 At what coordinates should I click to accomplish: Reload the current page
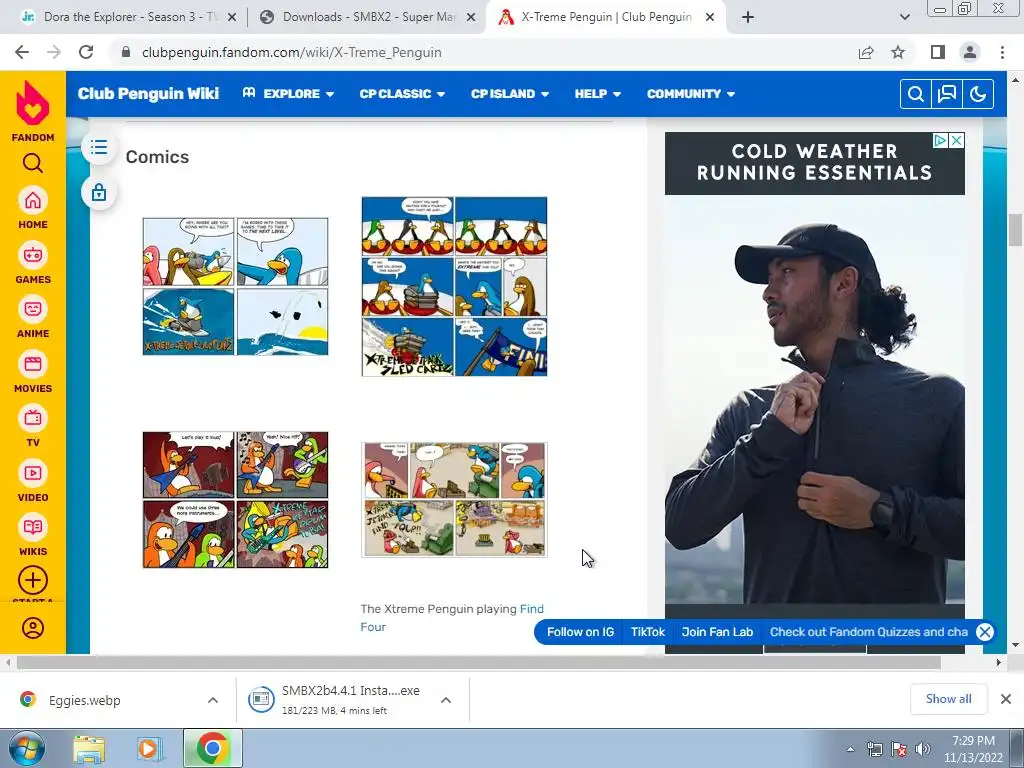pyautogui.click(x=86, y=52)
